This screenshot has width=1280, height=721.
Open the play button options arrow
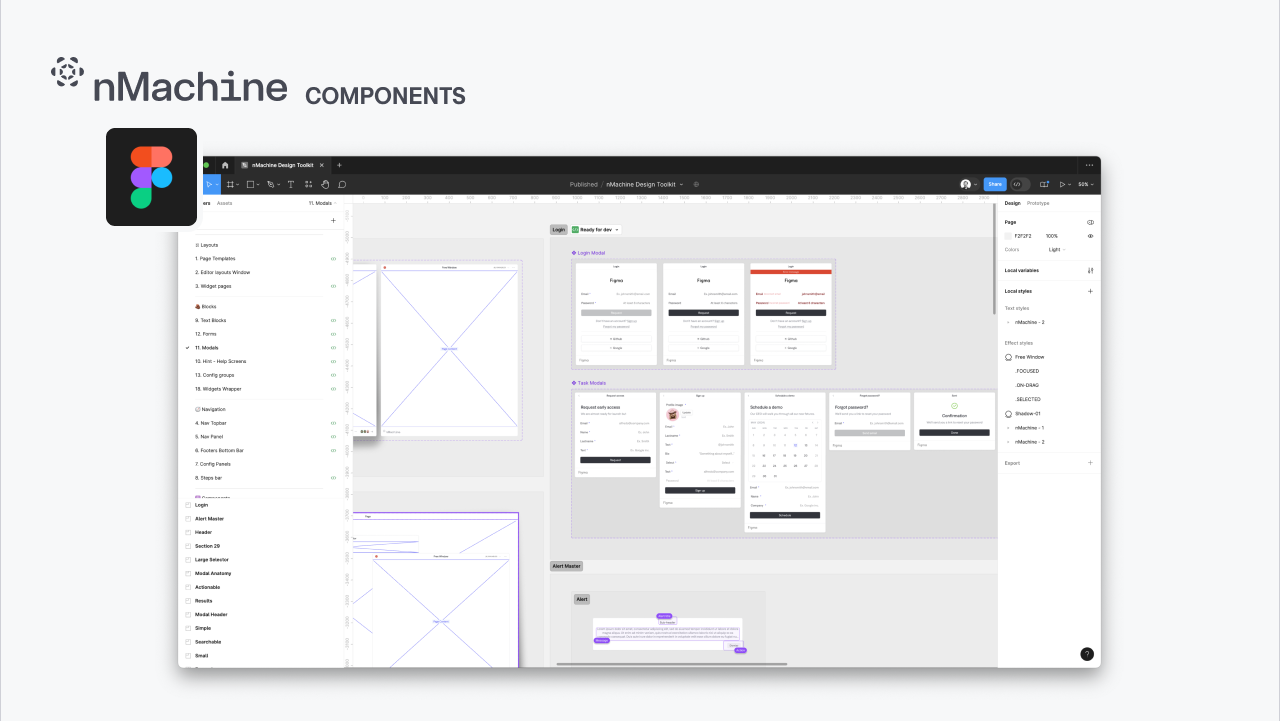(1070, 184)
